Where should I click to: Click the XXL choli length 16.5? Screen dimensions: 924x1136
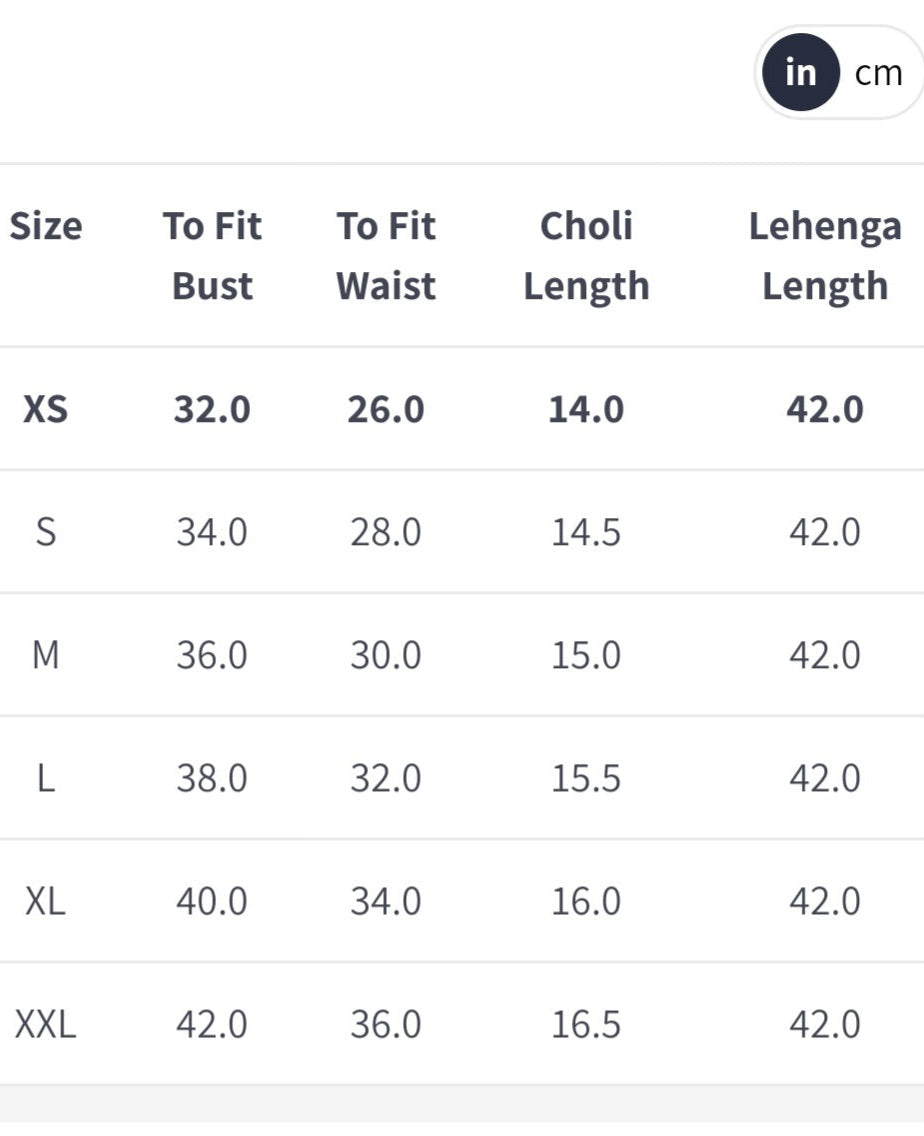point(586,1024)
